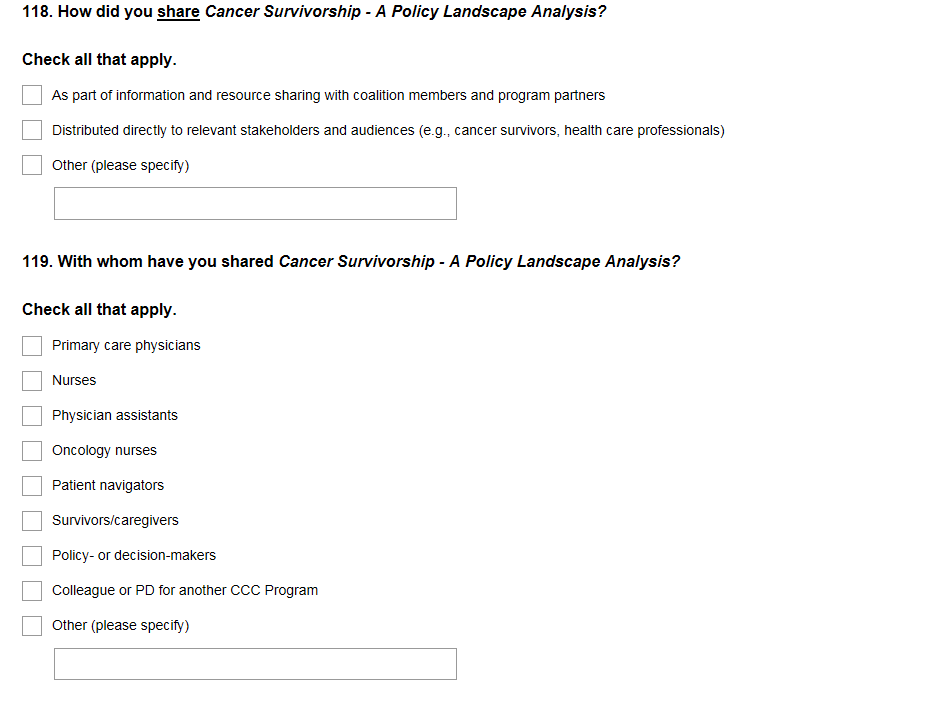Screen dimensions: 951x704
Task: Tick the Survivors/caregivers checkbox
Action: click(32, 521)
